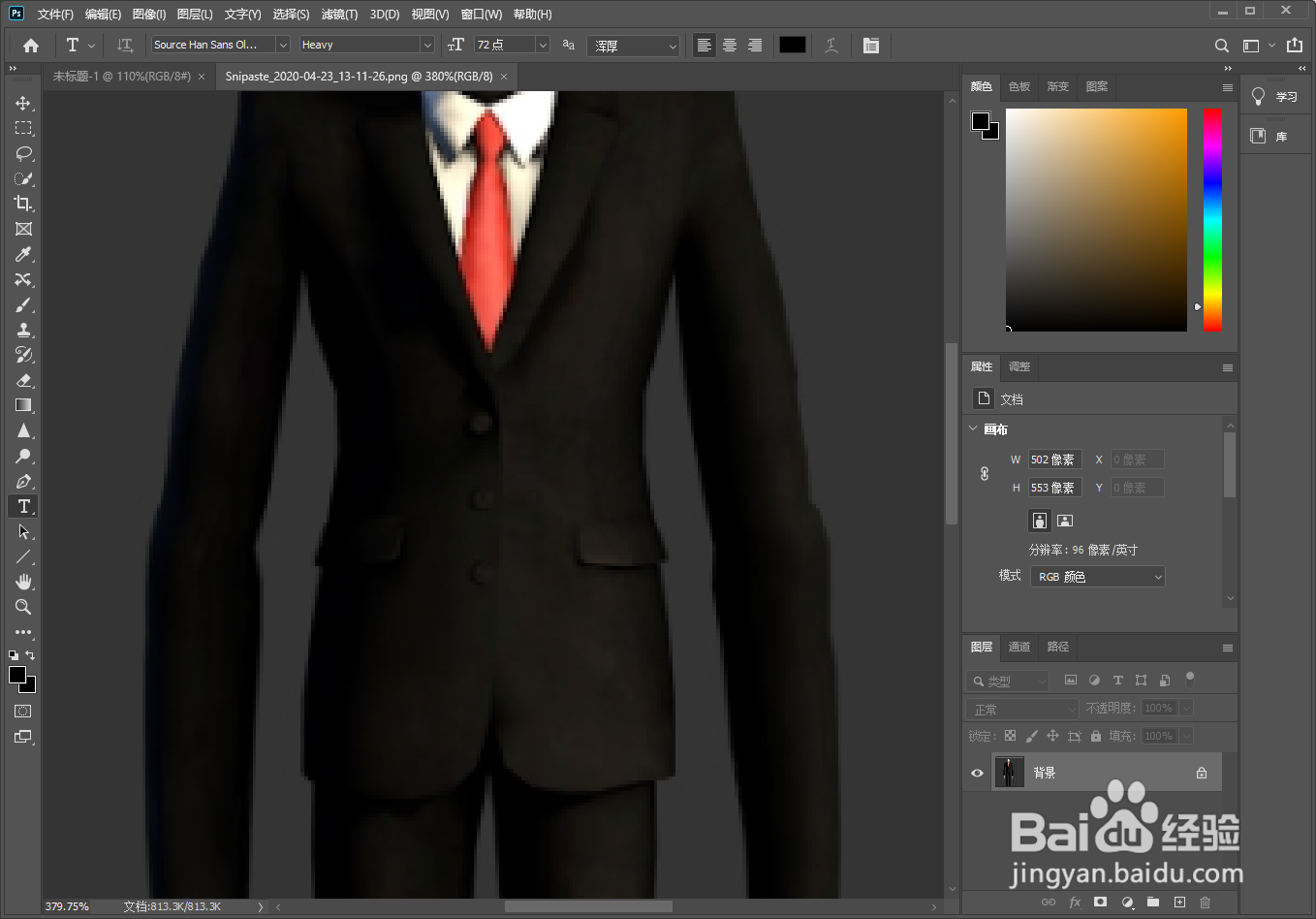Create warped text
The height and width of the screenshot is (919, 1316).
click(830, 46)
